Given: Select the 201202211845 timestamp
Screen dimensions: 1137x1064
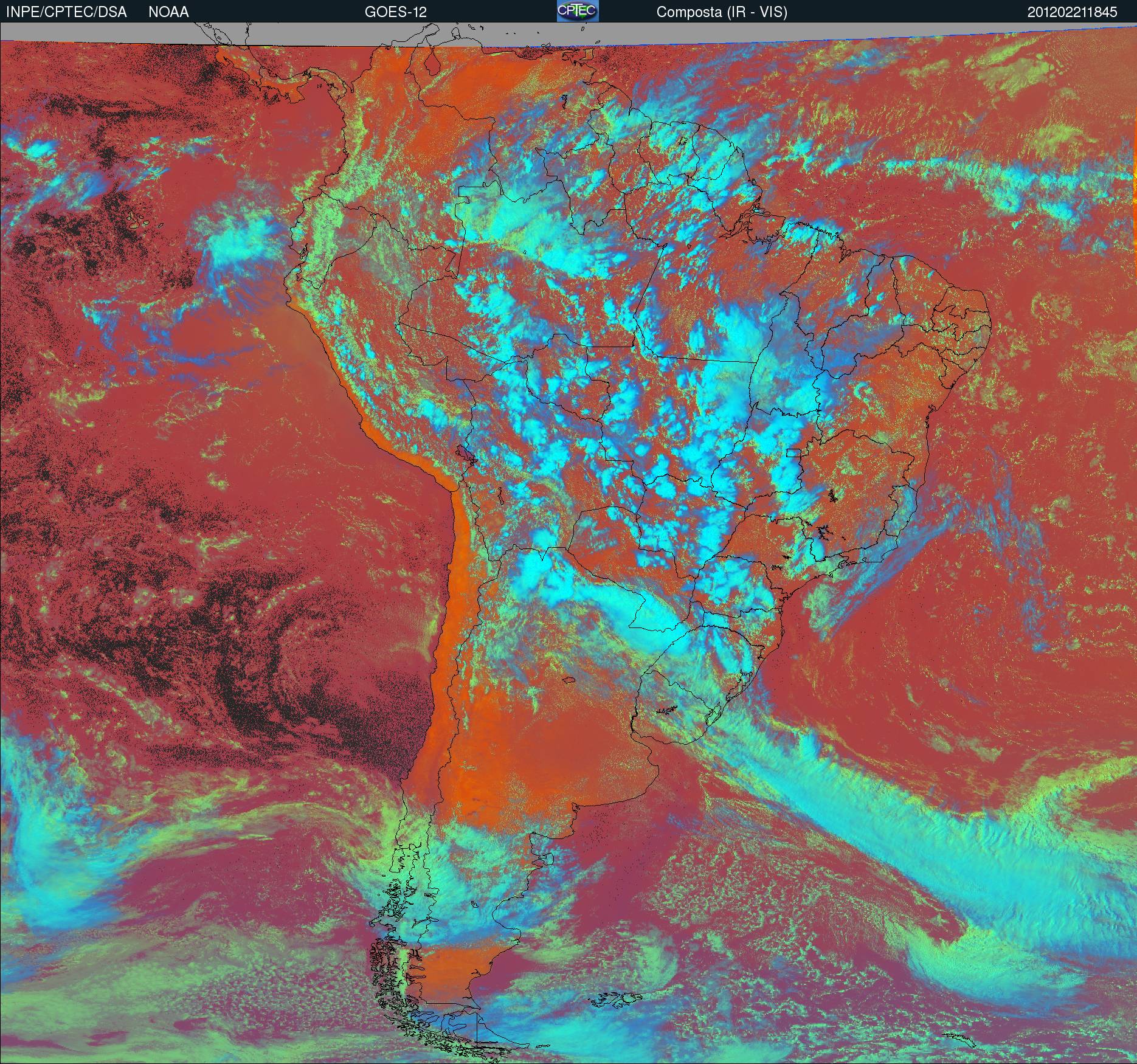Looking at the screenshot, I should tap(1073, 12).
